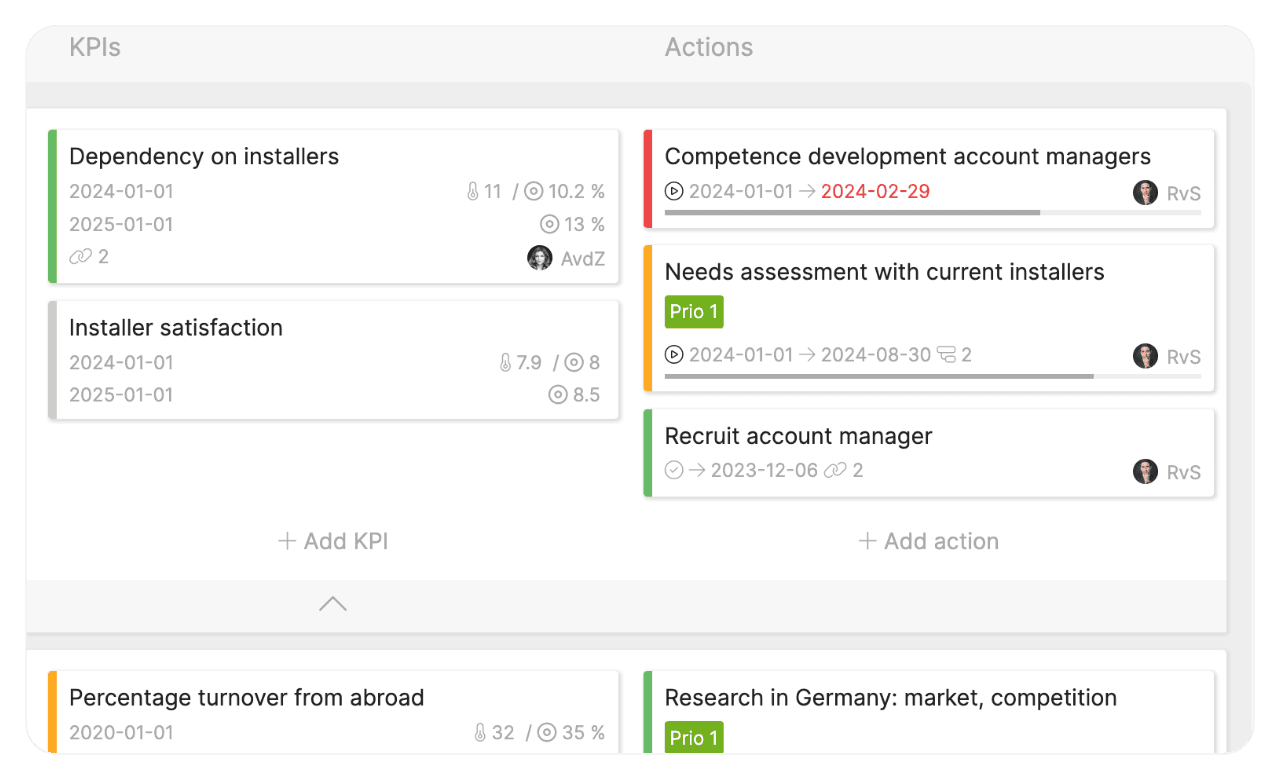Click end date 2024-08-30 on Needs assessment
Screen dimensions: 1280x780
click(x=875, y=354)
